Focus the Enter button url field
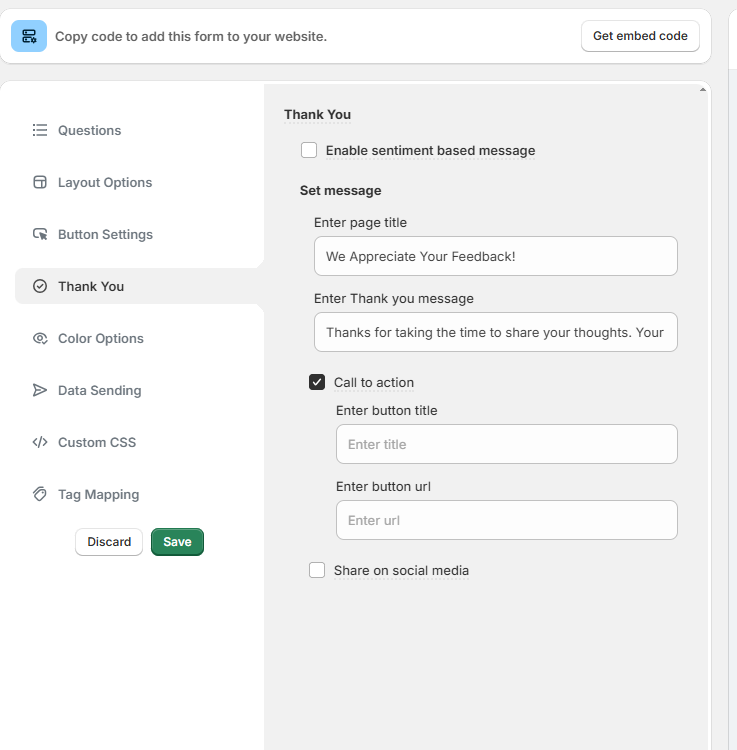 506,520
